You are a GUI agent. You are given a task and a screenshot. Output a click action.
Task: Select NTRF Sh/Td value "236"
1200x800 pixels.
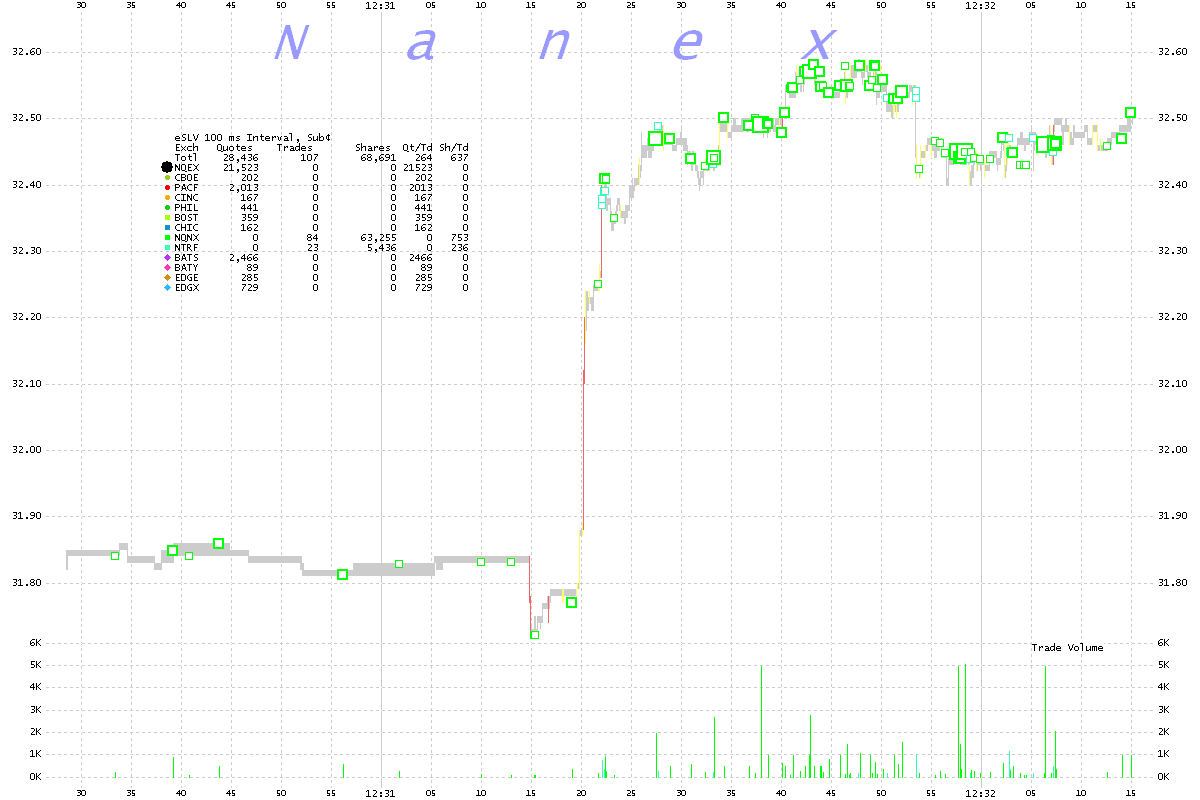coord(459,248)
